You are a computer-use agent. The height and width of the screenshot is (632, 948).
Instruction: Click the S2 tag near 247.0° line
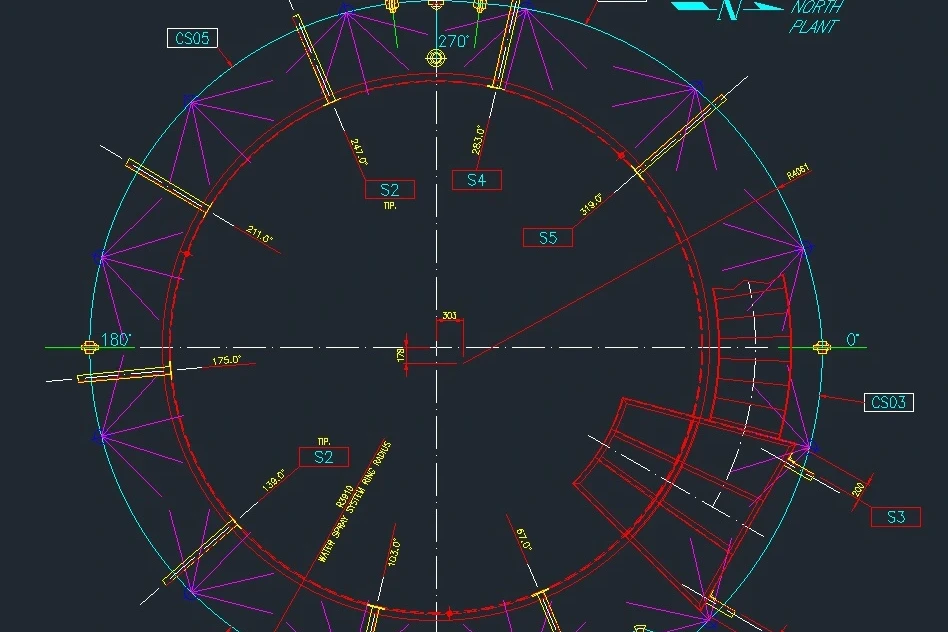pos(389,190)
